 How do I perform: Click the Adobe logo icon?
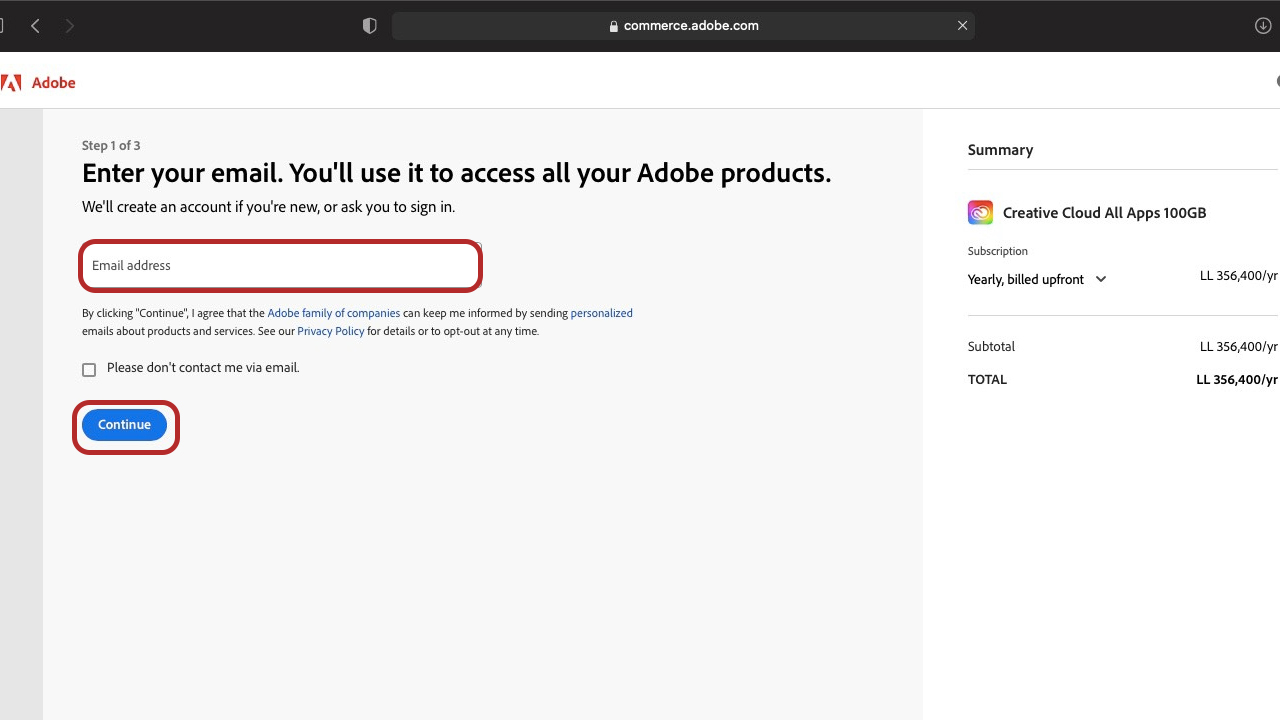pyautogui.click(x=11, y=83)
